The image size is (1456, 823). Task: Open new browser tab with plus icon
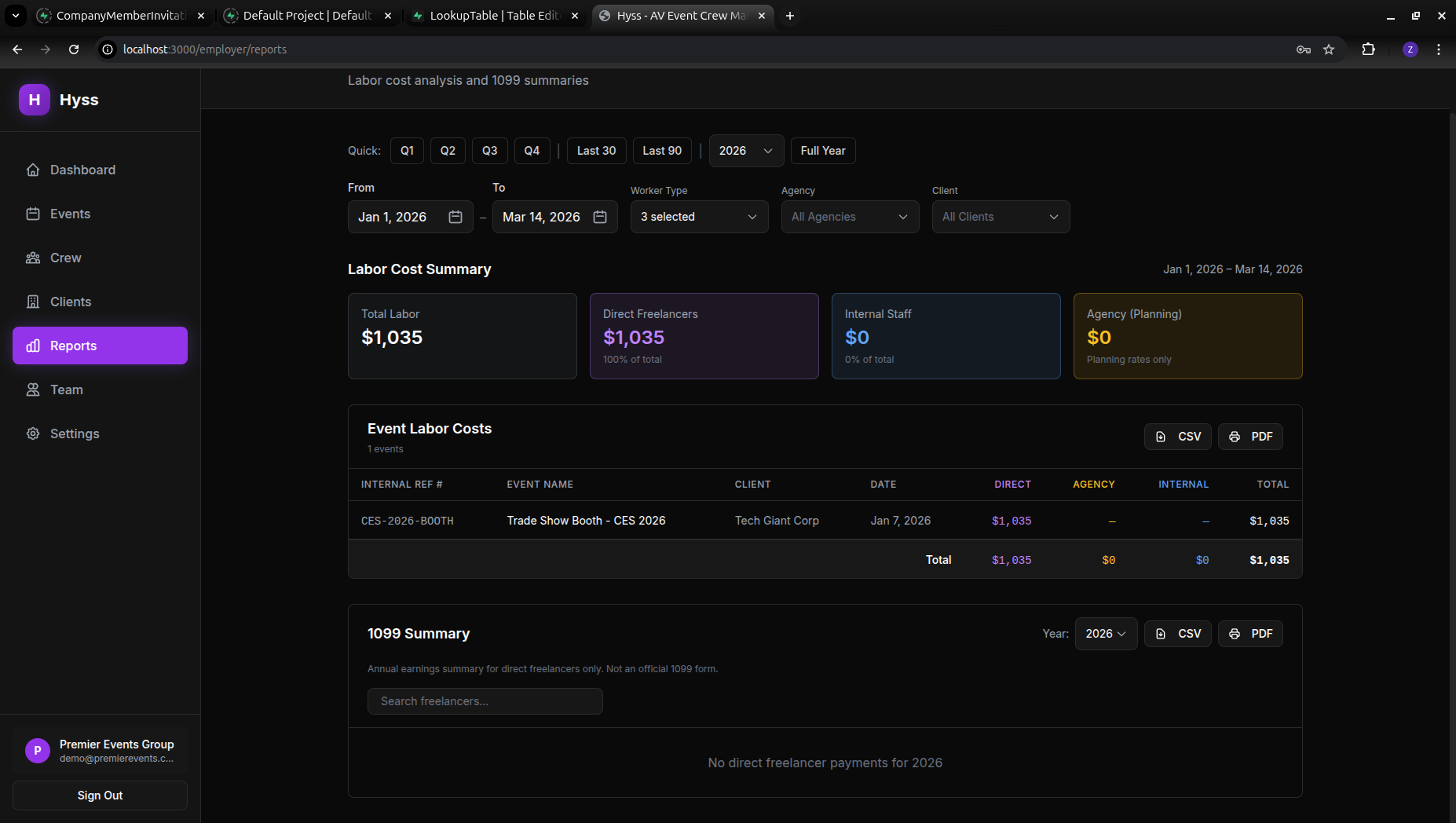click(790, 16)
